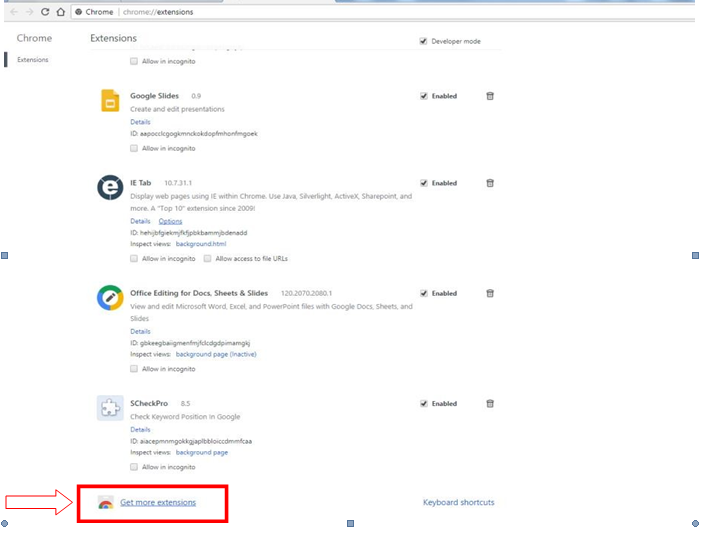The width and height of the screenshot is (707, 535).
Task: Disable the Google Slides Enabled checkbox
Action: tap(423, 96)
